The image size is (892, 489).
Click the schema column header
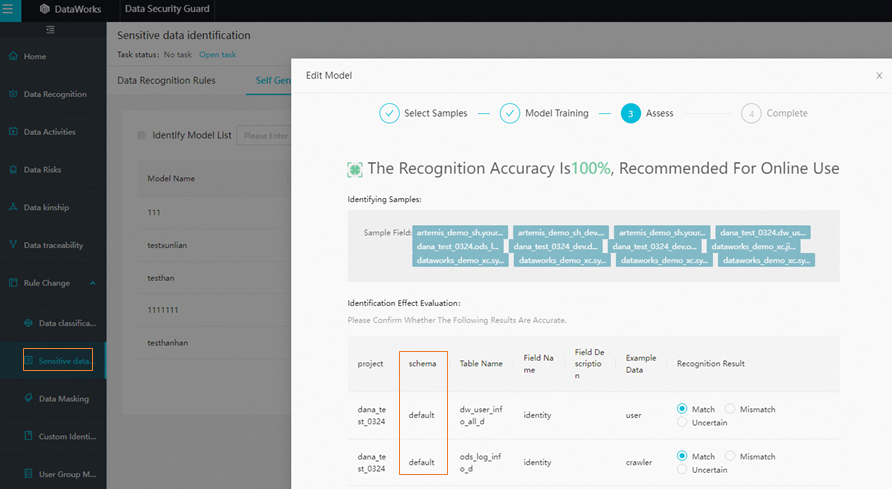click(423, 363)
